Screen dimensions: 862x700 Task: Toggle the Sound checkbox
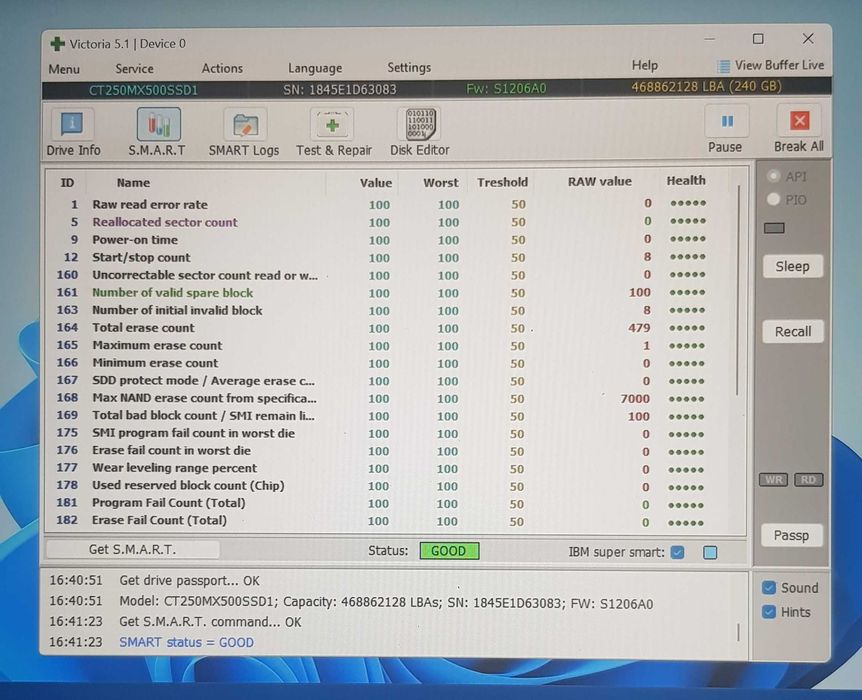[769, 588]
